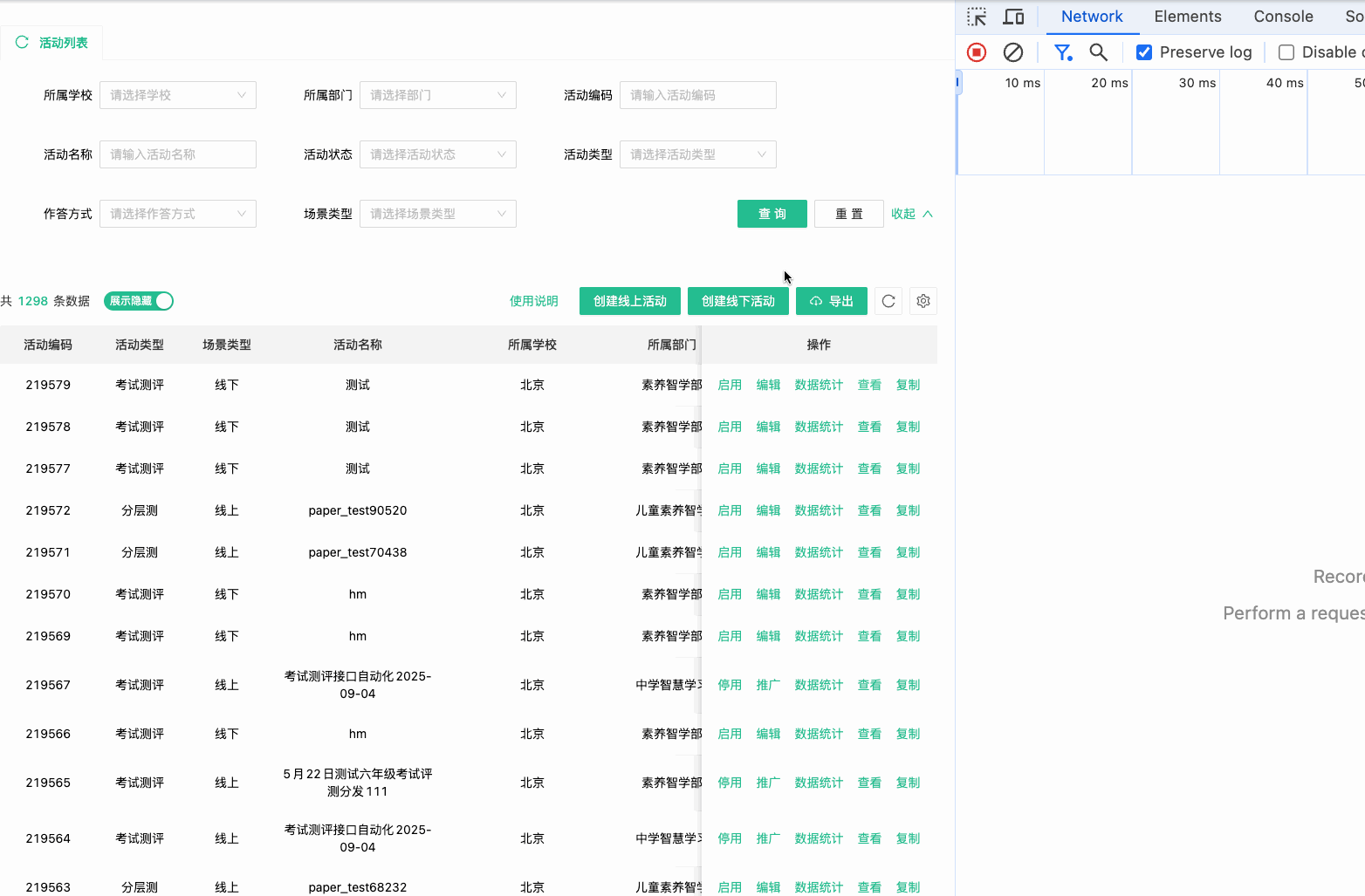Click the refresh icon beside 活动列表 tab
The image size is (1365, 896).
click(x=21, y=42)
